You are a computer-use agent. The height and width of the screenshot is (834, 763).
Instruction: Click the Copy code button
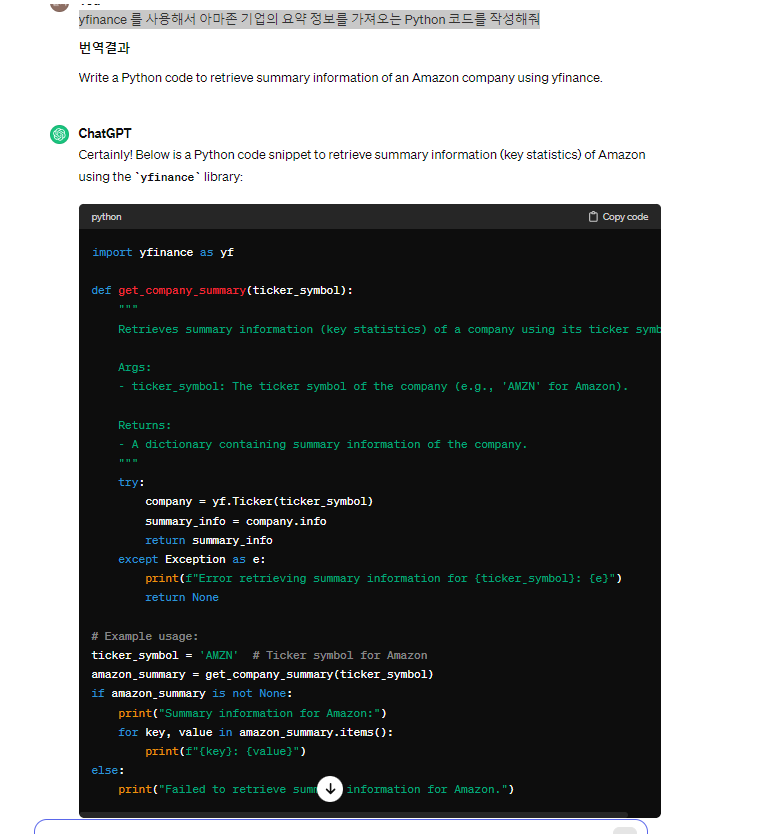pyautogui.click(x=618, y=217)
